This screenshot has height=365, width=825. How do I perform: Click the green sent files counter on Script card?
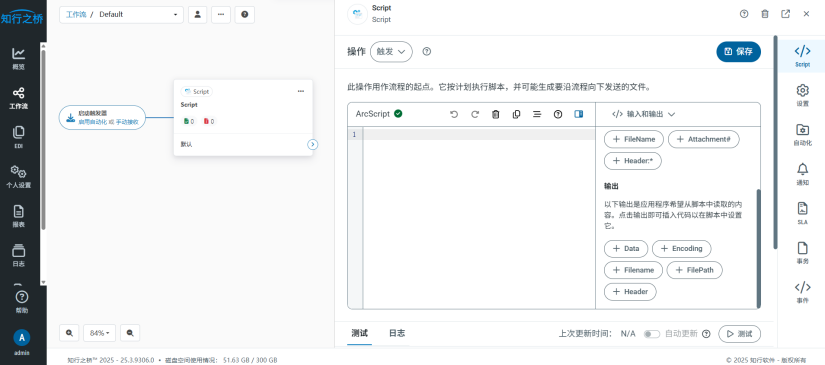point(189,121)
